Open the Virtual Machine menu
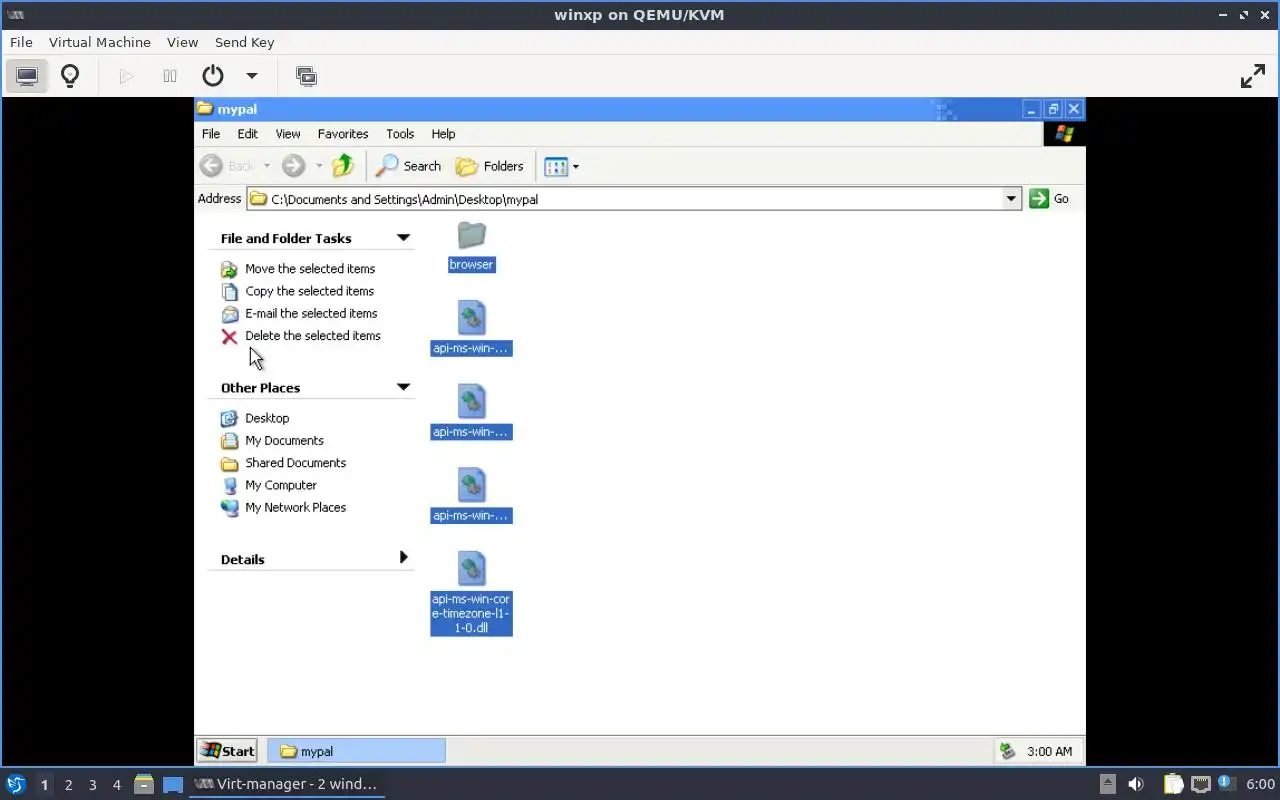Image resolution: width=1280 pixels, height=800 pixels. click(100, 42)
